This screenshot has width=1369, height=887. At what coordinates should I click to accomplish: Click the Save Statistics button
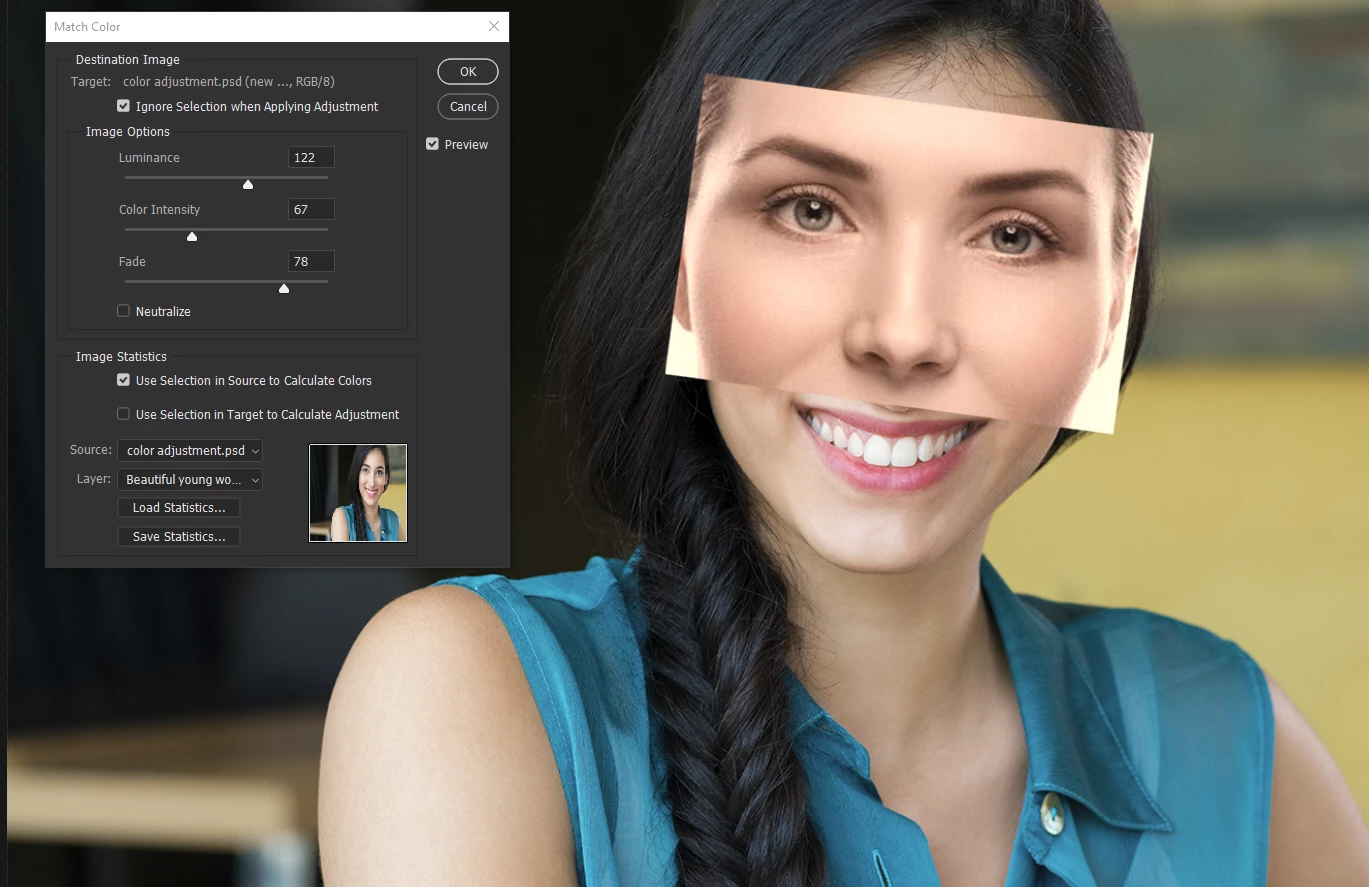(x=179, y=537)
